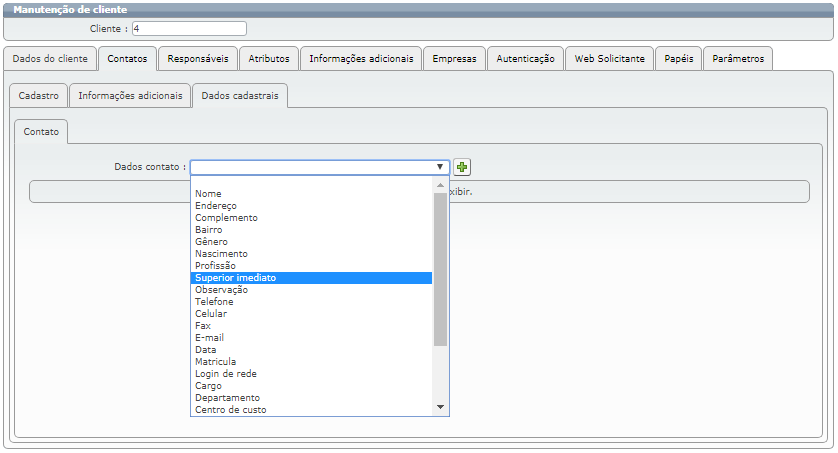The width and height of the screenshot is (838, 453).
Task: Click the Contato inner tab
Action: point(41,131)
